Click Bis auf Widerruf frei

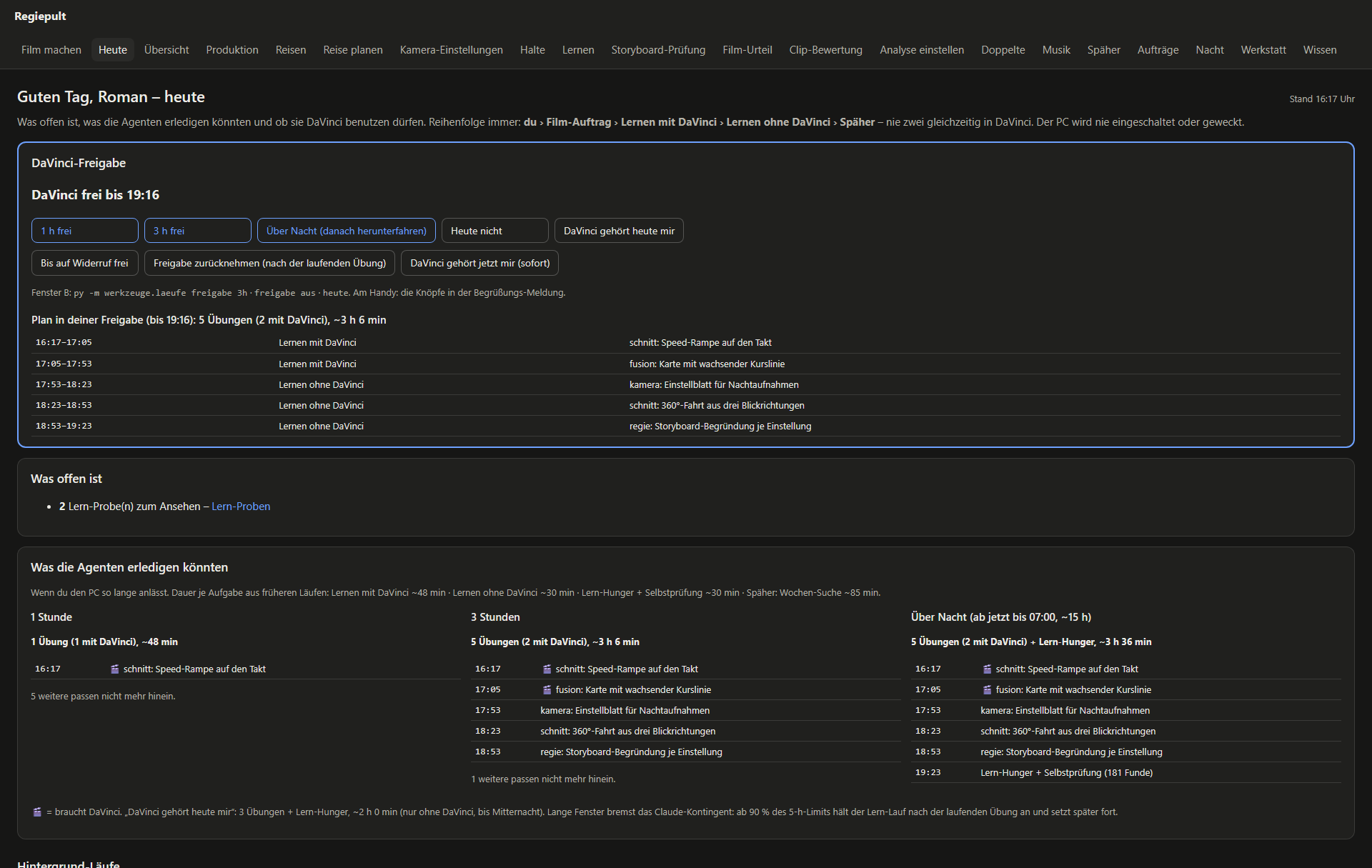click(x=85, y=263)
